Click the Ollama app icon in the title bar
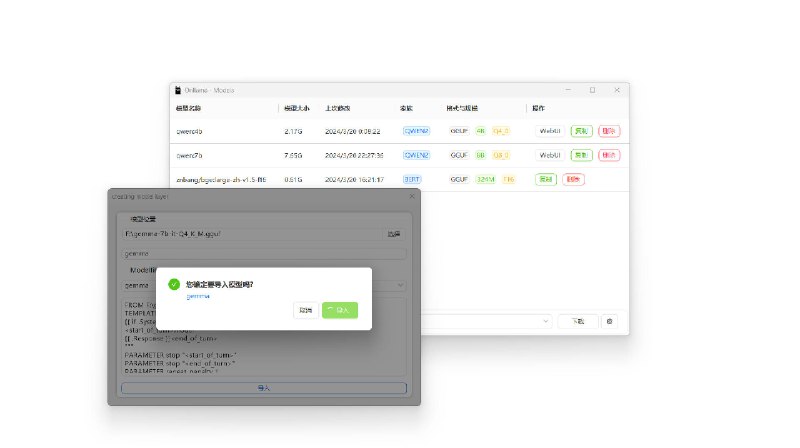This screenshot has width=800, height=448. [178, 90]
